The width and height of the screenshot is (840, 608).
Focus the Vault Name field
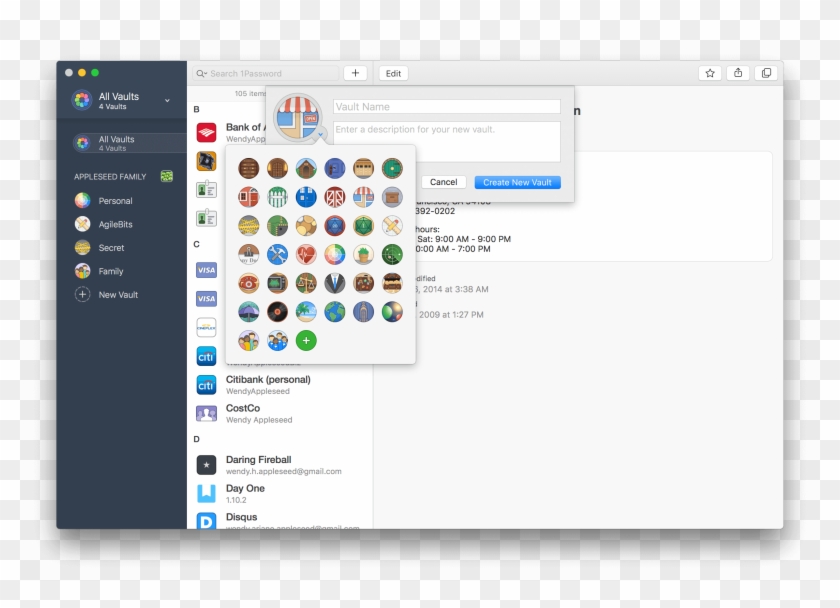(447, 107)
